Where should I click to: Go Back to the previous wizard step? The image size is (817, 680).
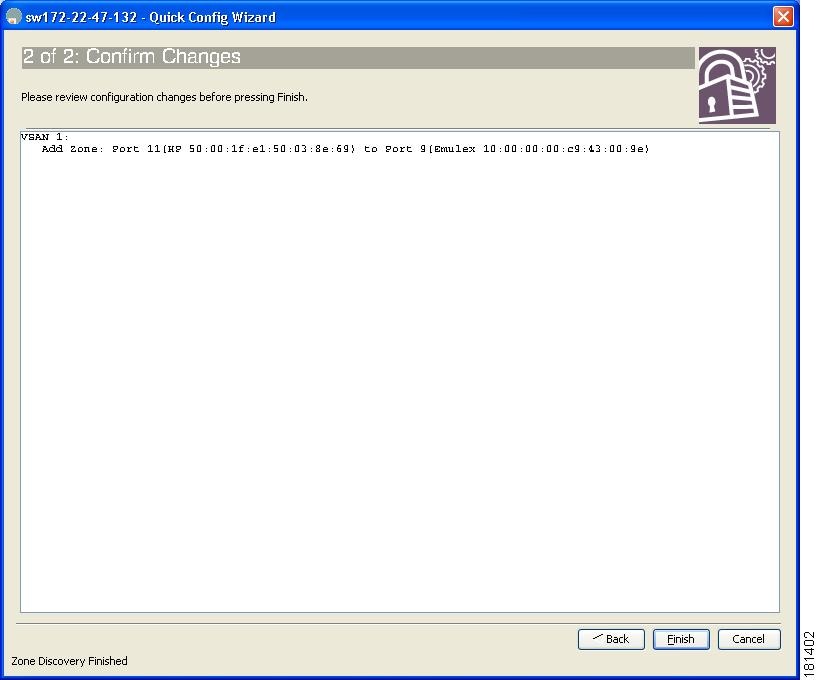pyautogui.click(x=611, y=639)
